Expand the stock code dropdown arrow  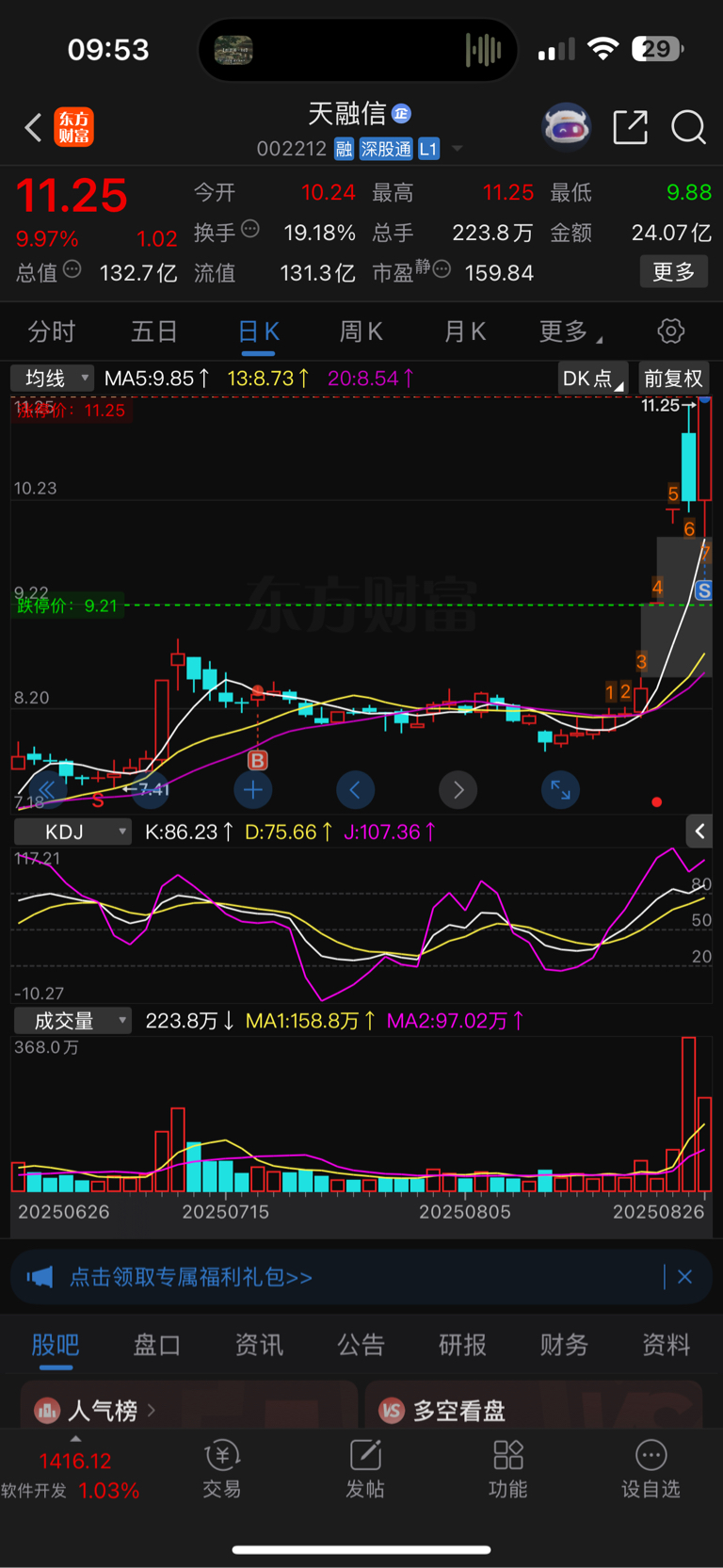458,149
